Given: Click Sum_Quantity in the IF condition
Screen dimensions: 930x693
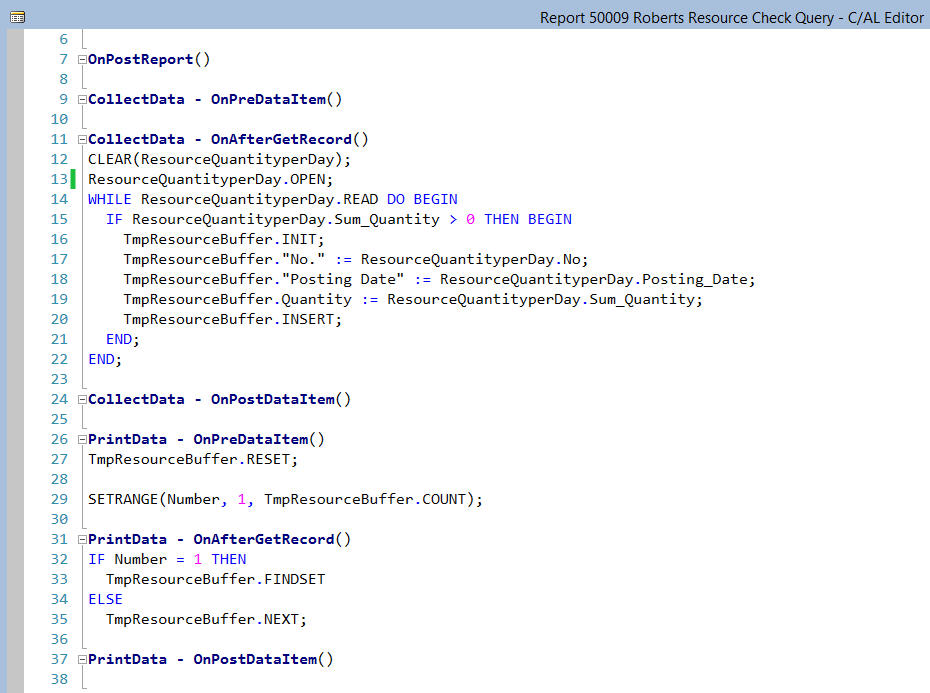Looking at the screenshot, I should click(387, 220).
